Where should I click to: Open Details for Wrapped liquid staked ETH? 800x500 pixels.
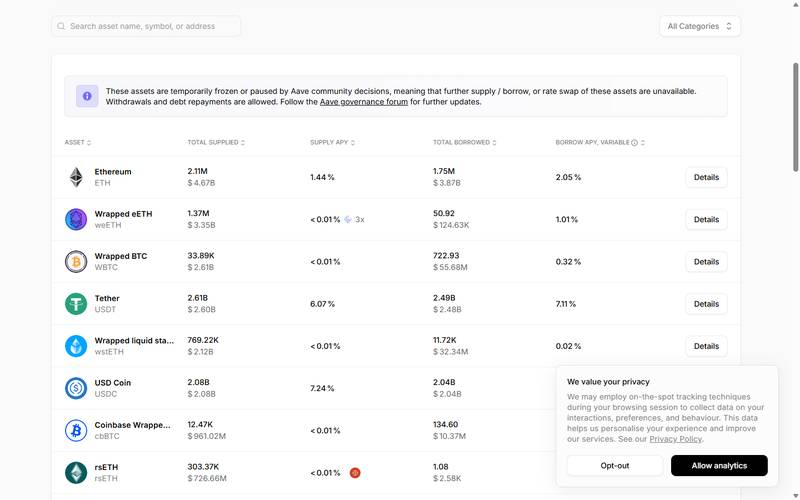706,346
